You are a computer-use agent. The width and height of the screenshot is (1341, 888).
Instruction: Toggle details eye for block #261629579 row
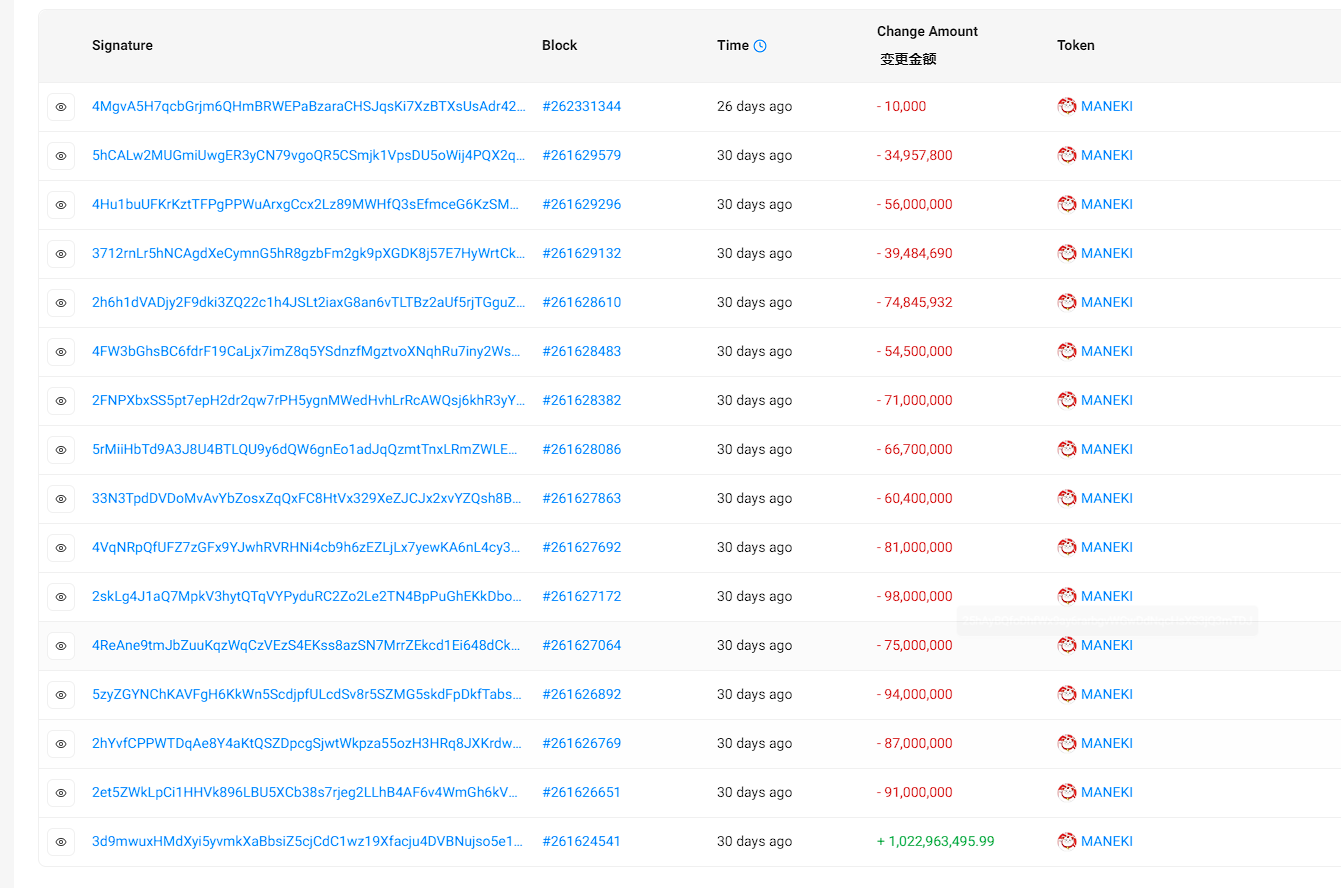pyautogui.click(x=61, y=156)
